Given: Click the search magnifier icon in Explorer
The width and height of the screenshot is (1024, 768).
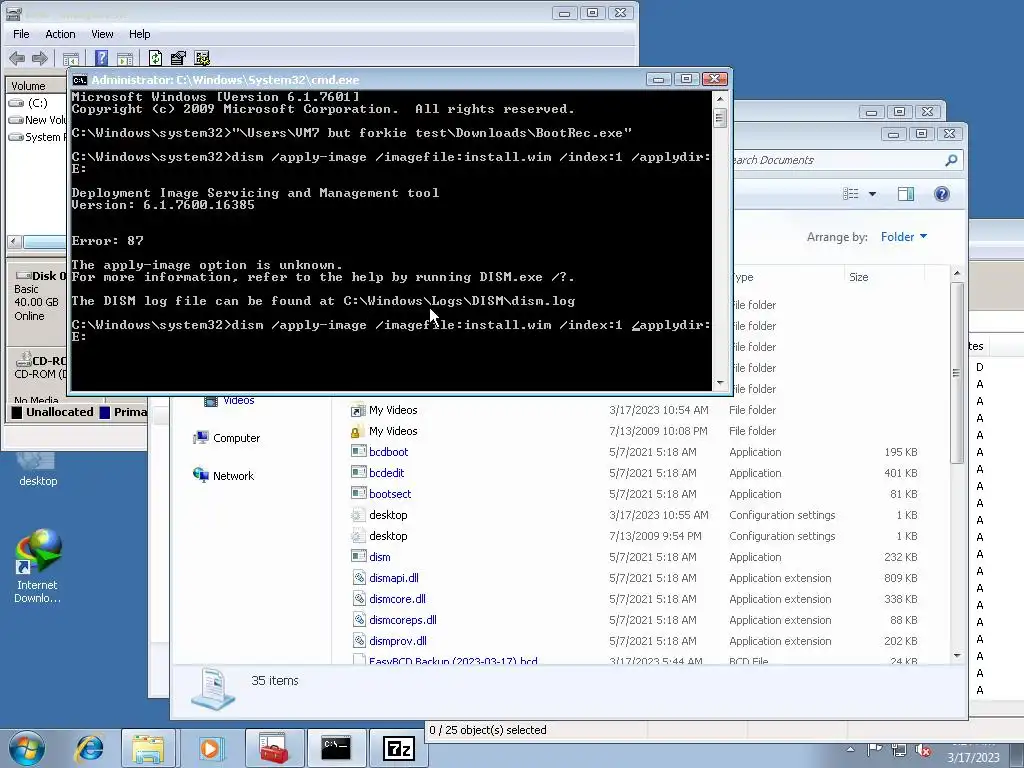Looking at the screenshot, I should (951, 160).
